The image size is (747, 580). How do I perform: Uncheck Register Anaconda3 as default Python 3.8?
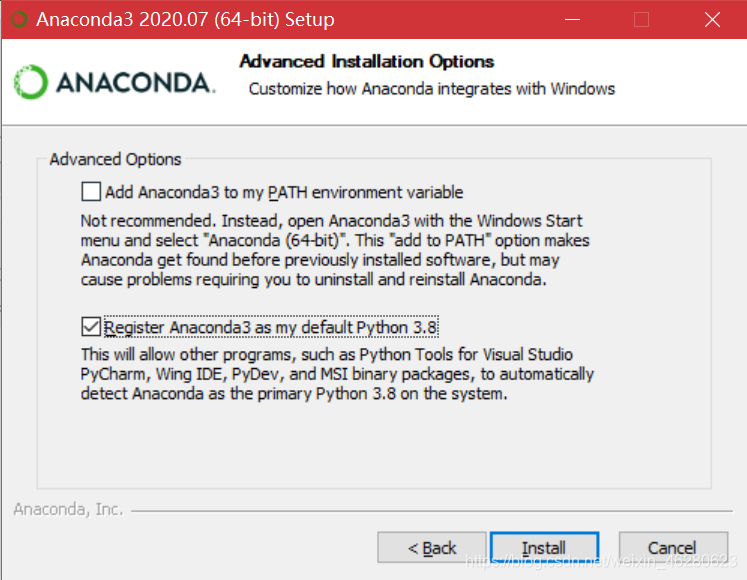(91, 327)
